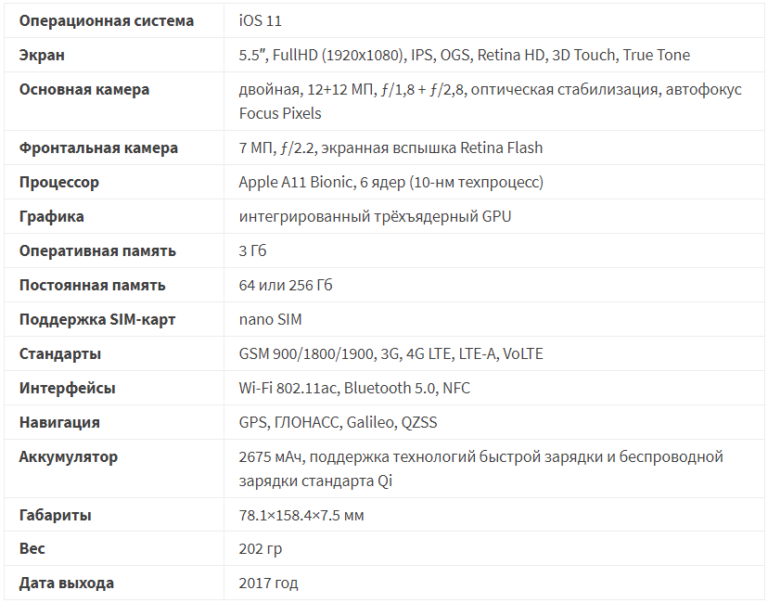The image size is (768, 603).
Task: Click the '3 Гб' memory value
Action: tap(253, 251)
